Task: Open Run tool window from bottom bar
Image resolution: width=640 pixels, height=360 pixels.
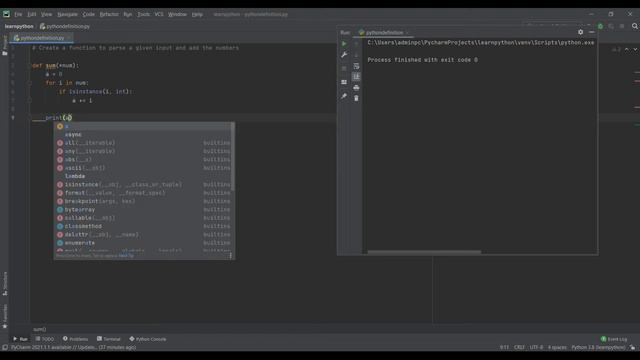Action: (x=20, y=339)
